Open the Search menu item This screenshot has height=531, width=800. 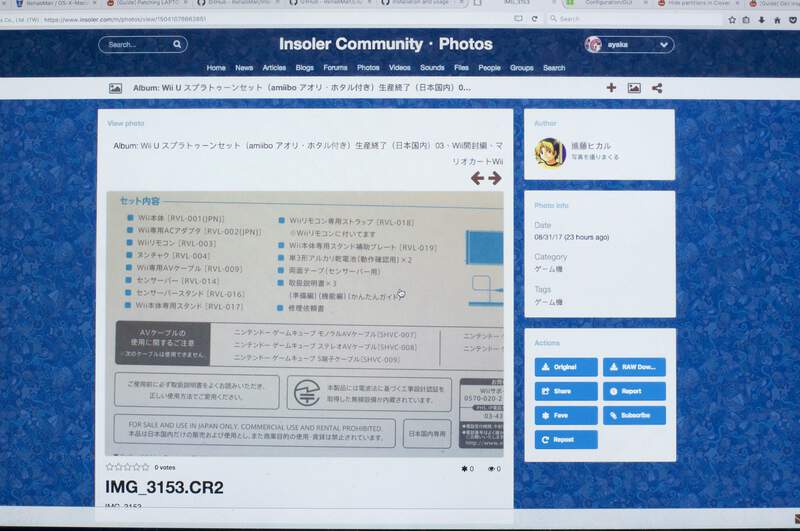point(554,67)
